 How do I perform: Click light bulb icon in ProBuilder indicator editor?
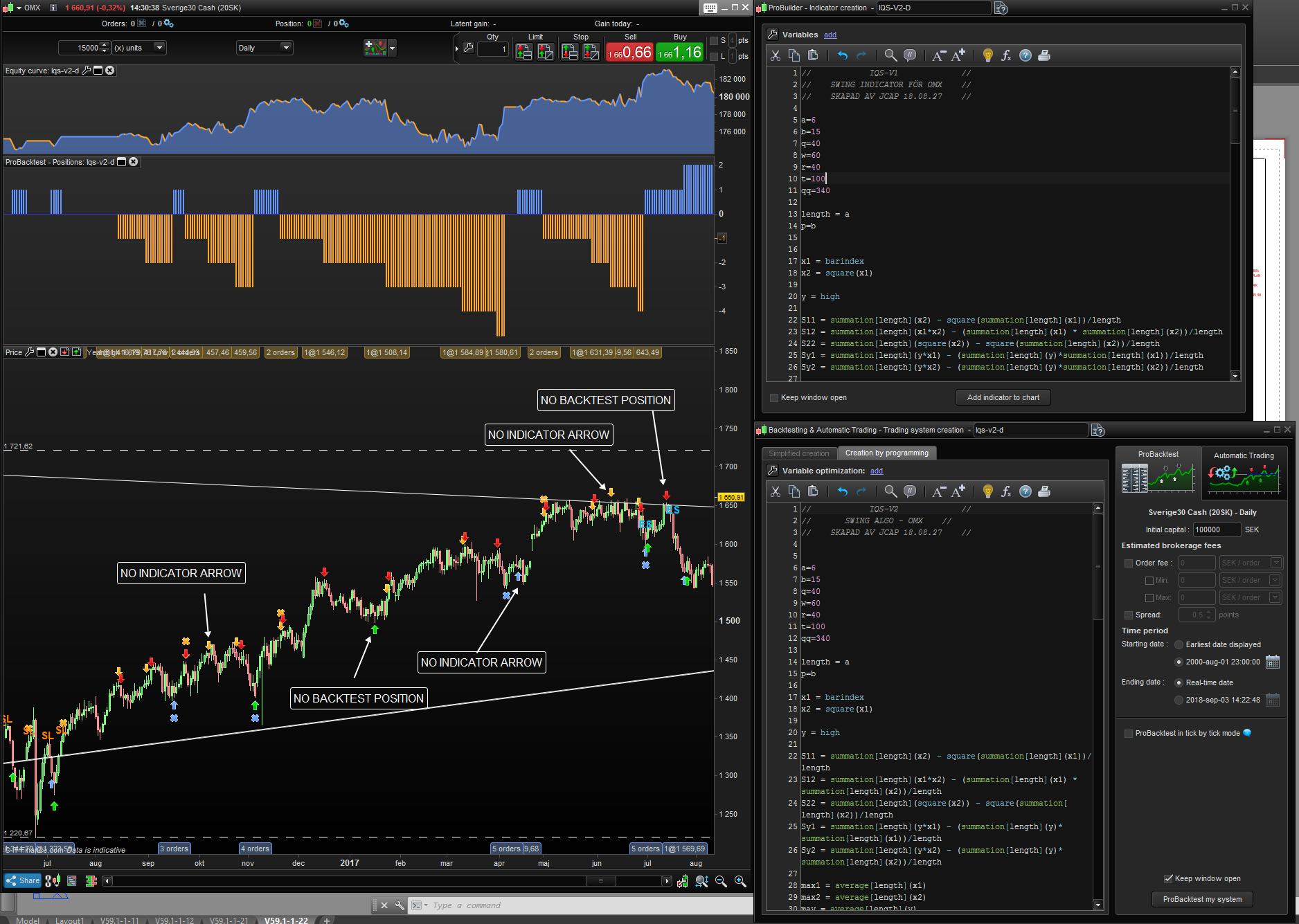(x=988, y=55)
